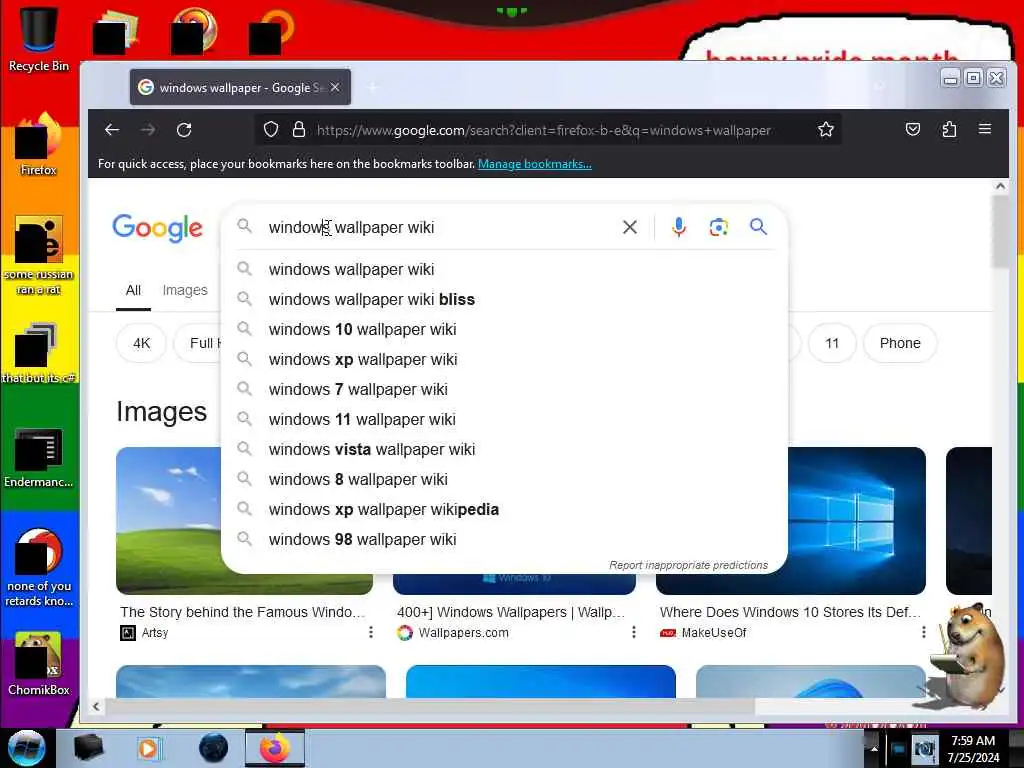Open the Firefox extensions menu
Image resolution: width=1024 pixels, height=768 pixels.
tap(949, 129)
